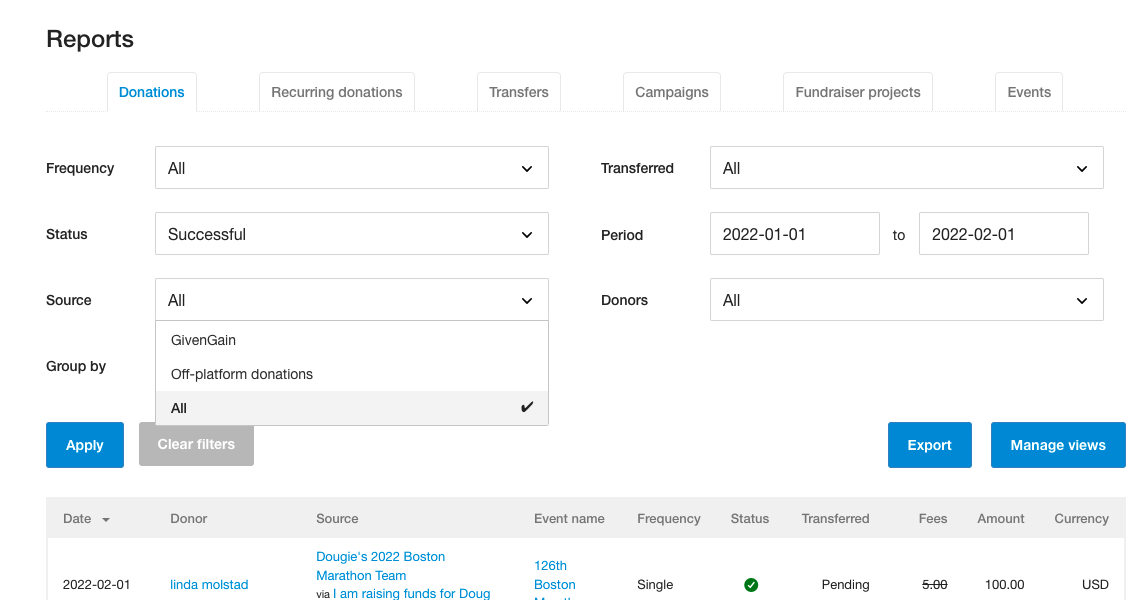Open Manage views
Viewport: 1147px width, 600px height.
tap(1058, 445)
